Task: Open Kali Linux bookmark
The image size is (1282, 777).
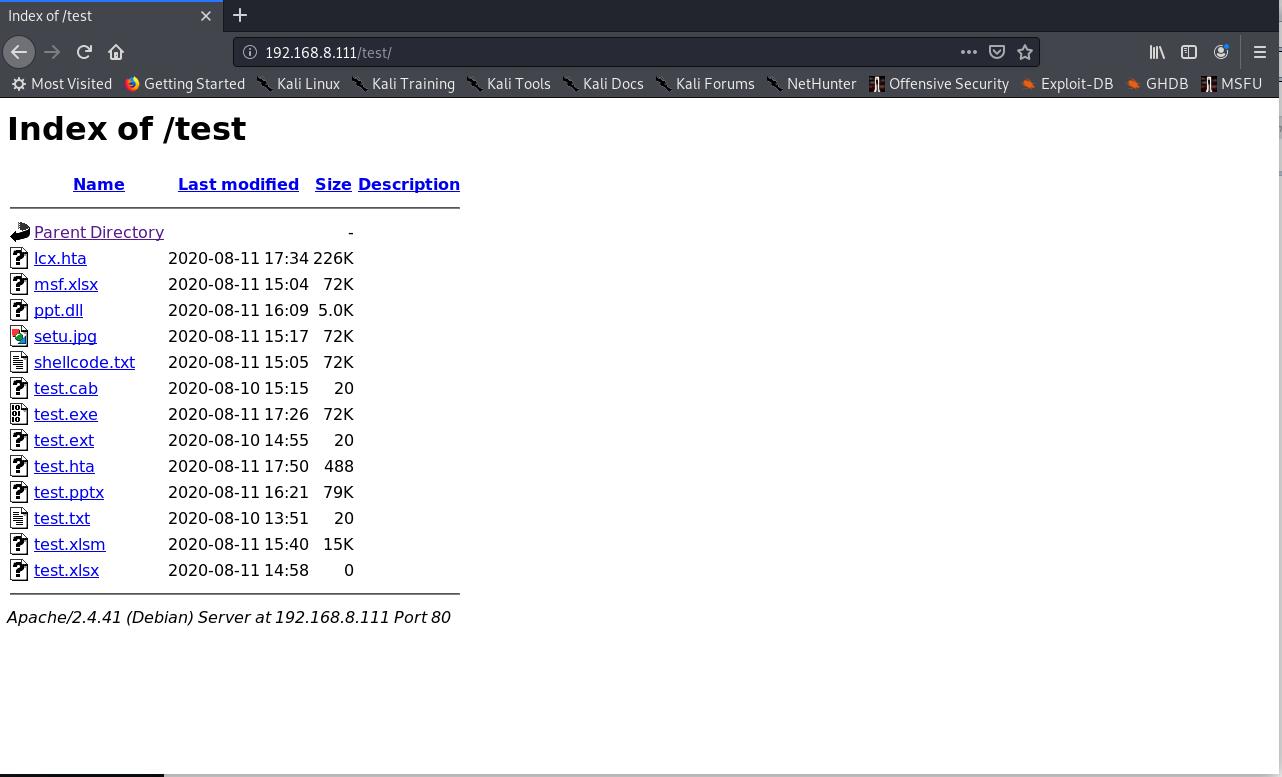Action: 298,84
